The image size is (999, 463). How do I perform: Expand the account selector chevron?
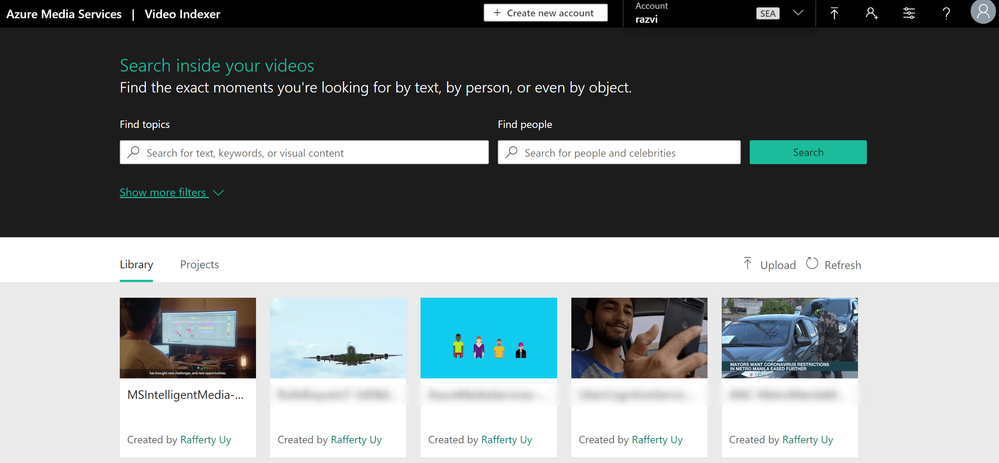click(798, 13)
